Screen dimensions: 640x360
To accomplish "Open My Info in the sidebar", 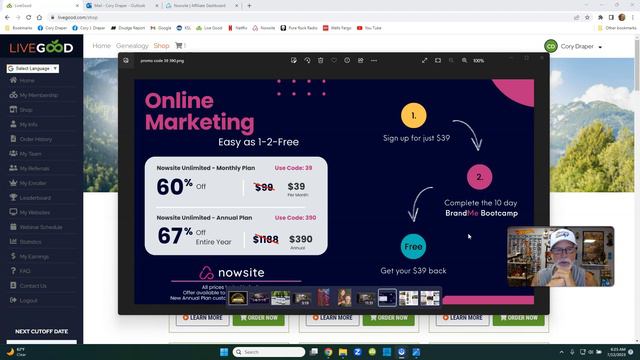I will click(29, 124).
